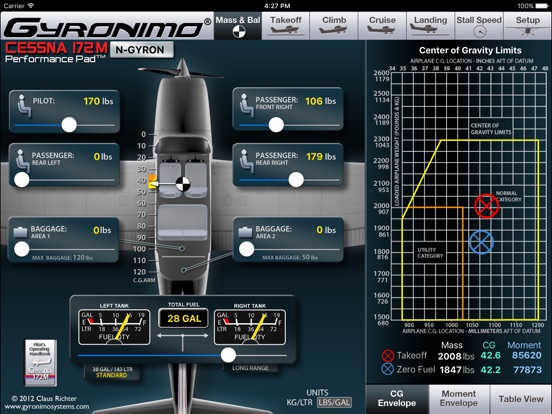Screen dimensions: 552x414
Task: Switch to Table View
Action: coord(521,399)
